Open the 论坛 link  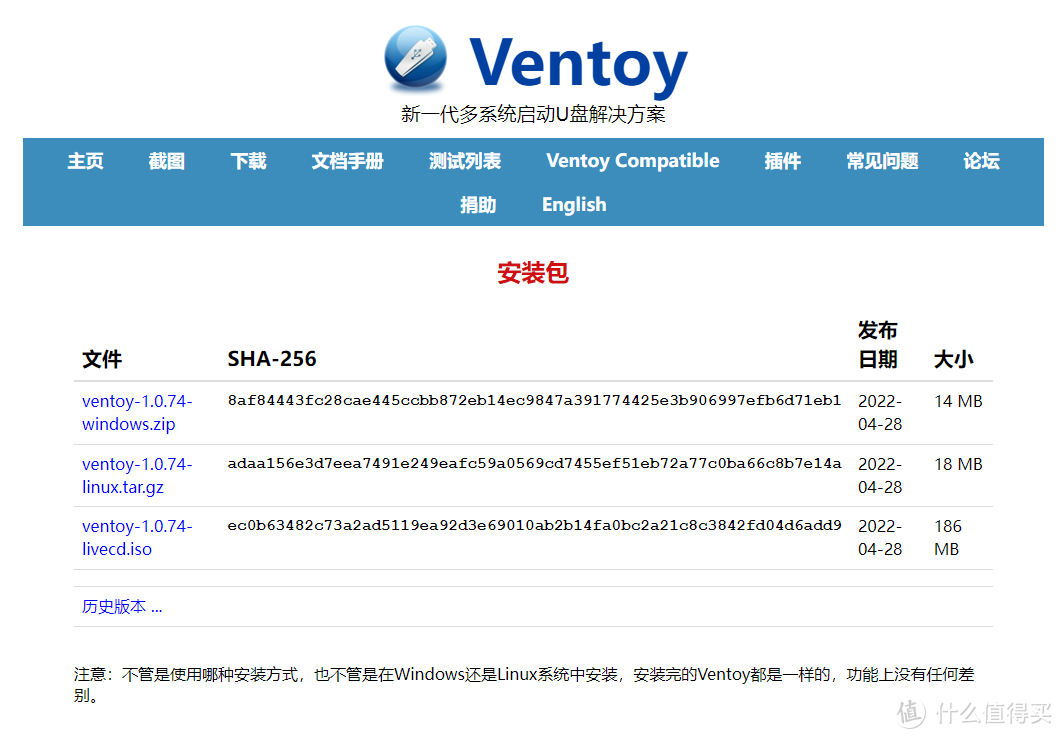pos(981,161)
